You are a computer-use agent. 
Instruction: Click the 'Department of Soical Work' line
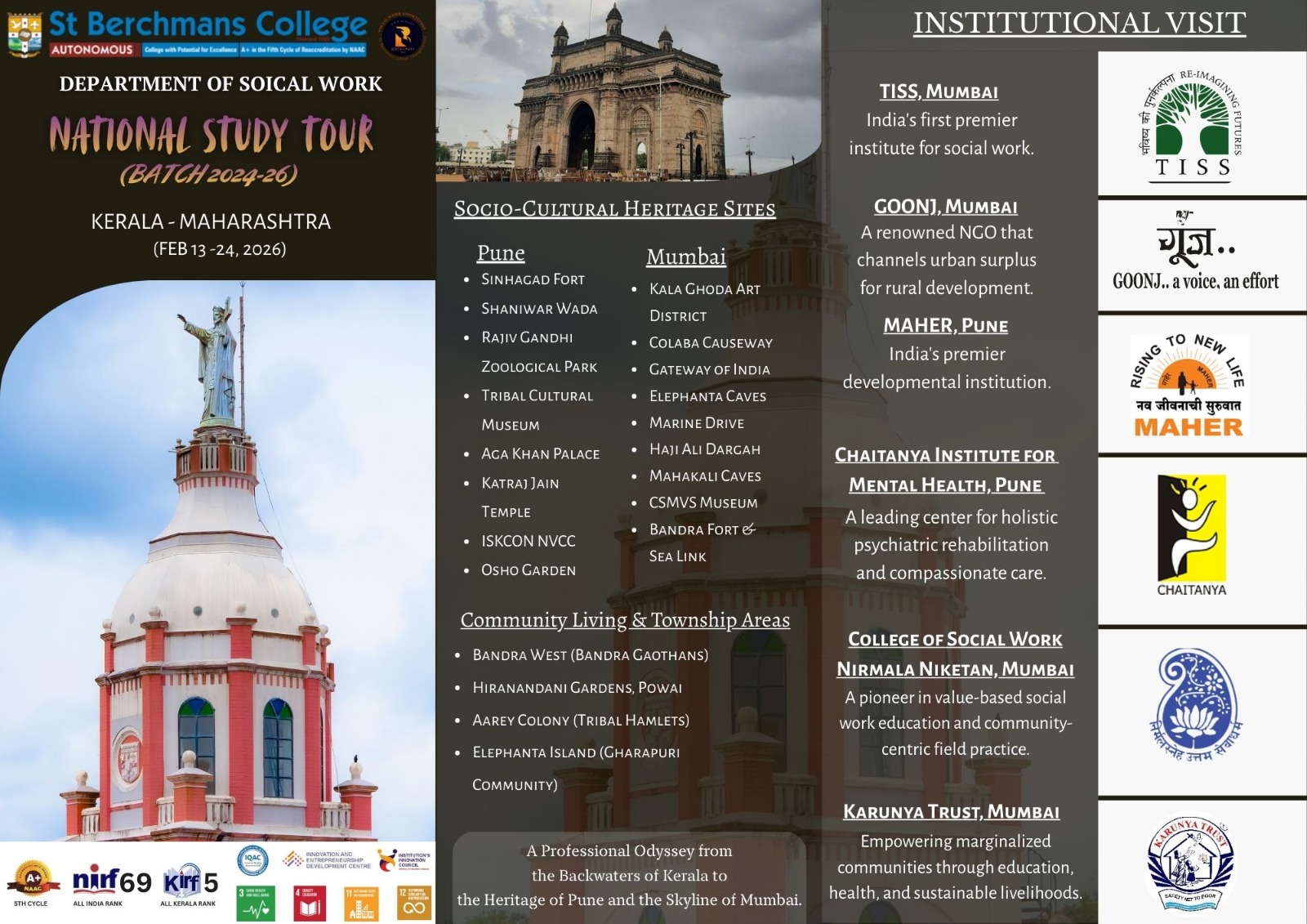(x=221, y=84)
